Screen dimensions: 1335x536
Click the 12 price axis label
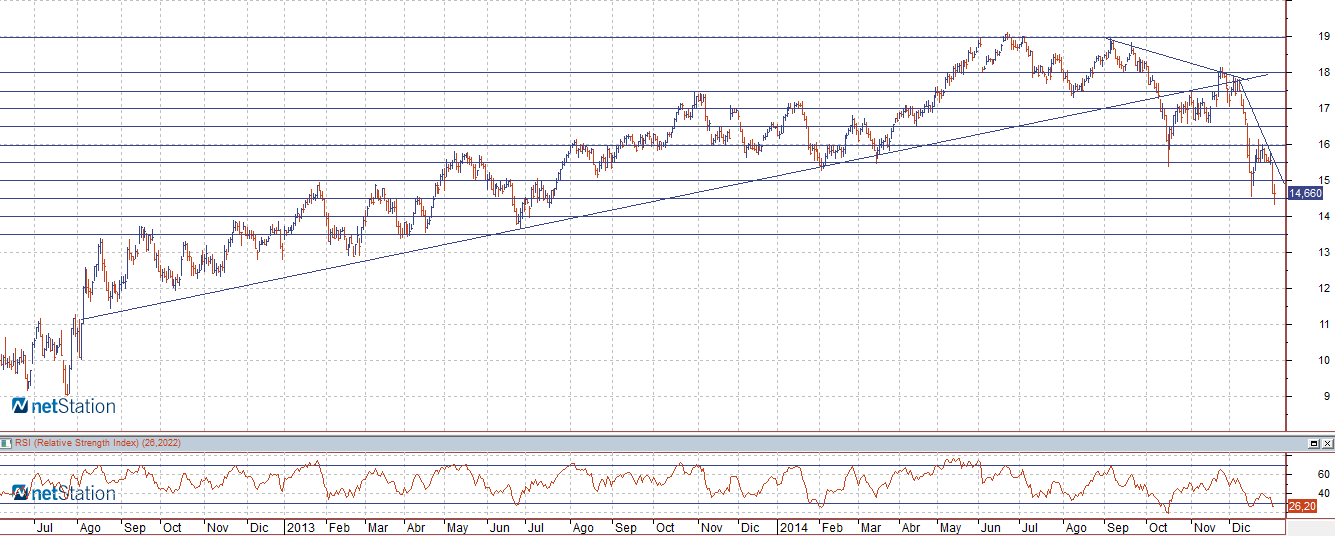[1323, 288]
